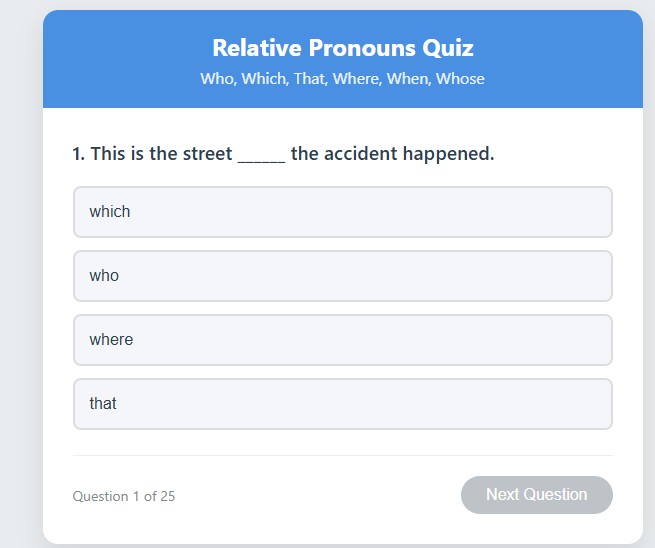Choose the "who" answer option
Image resolution: width=655 pixels, height=548 pixels.
(342, 276)
